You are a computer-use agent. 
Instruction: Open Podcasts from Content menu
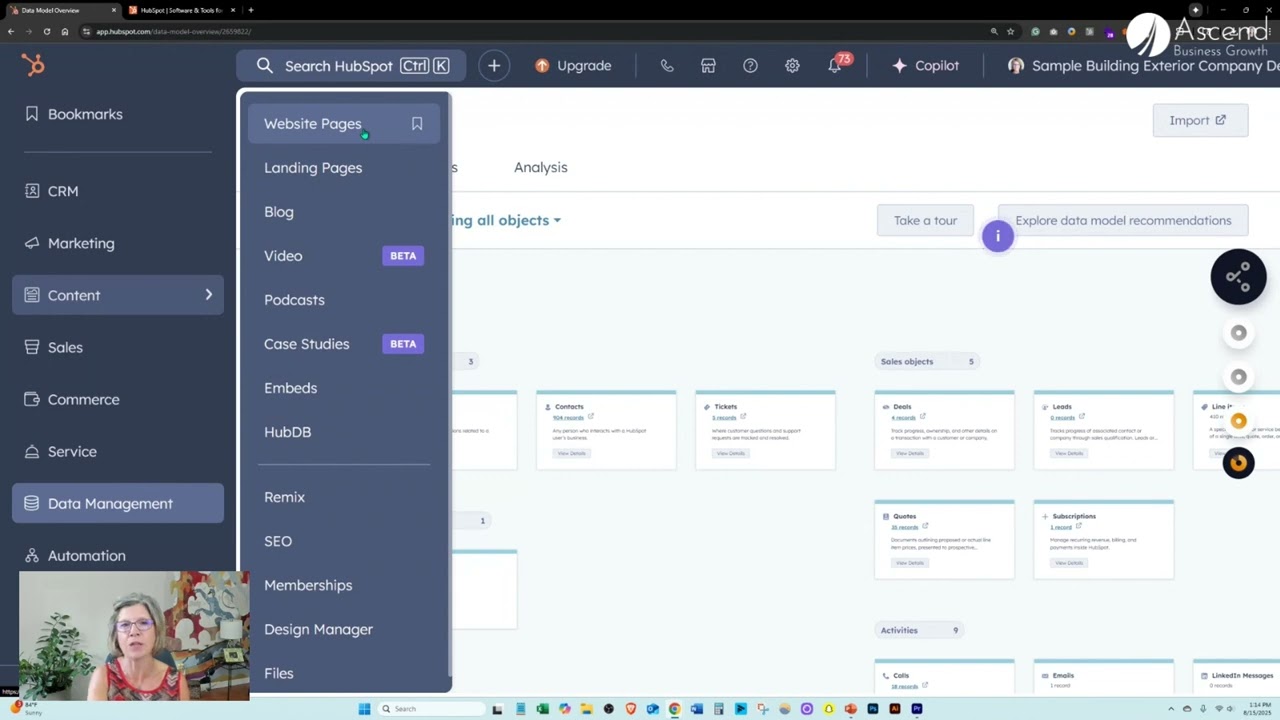click(294, 300)
